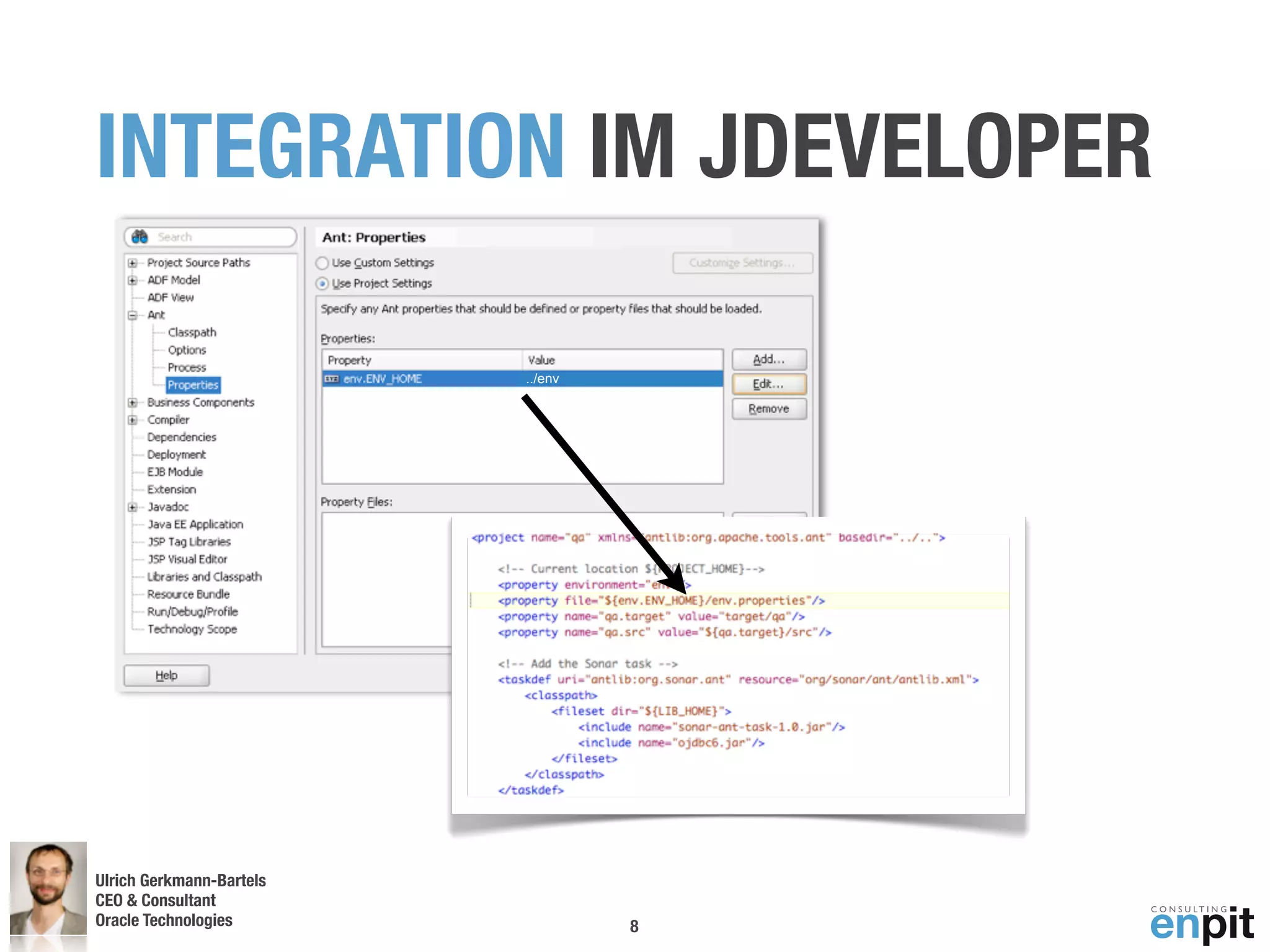Click the ojdbc6.jar include line
Image resolution: width=1270 pixels, height=952 pixels.
pyautogui.click(x=671, y=743)
